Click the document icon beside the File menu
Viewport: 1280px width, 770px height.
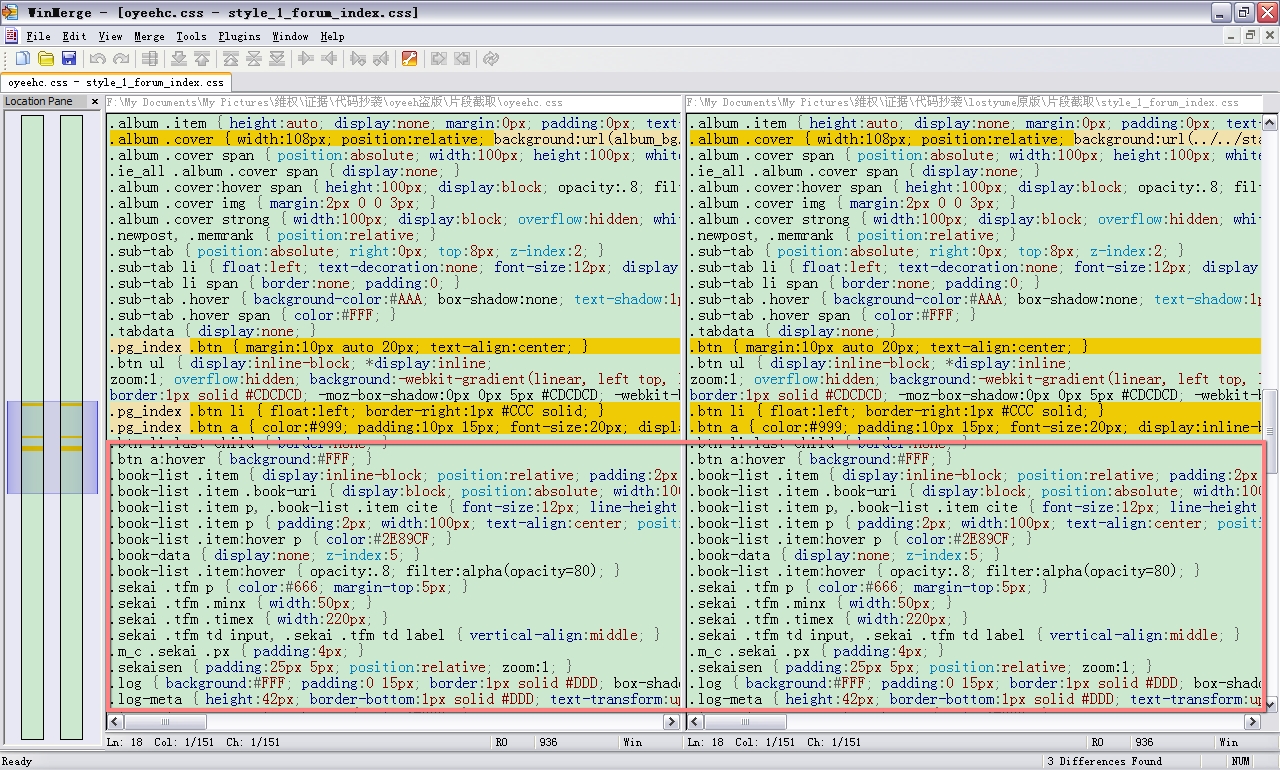tap(12, 36)
